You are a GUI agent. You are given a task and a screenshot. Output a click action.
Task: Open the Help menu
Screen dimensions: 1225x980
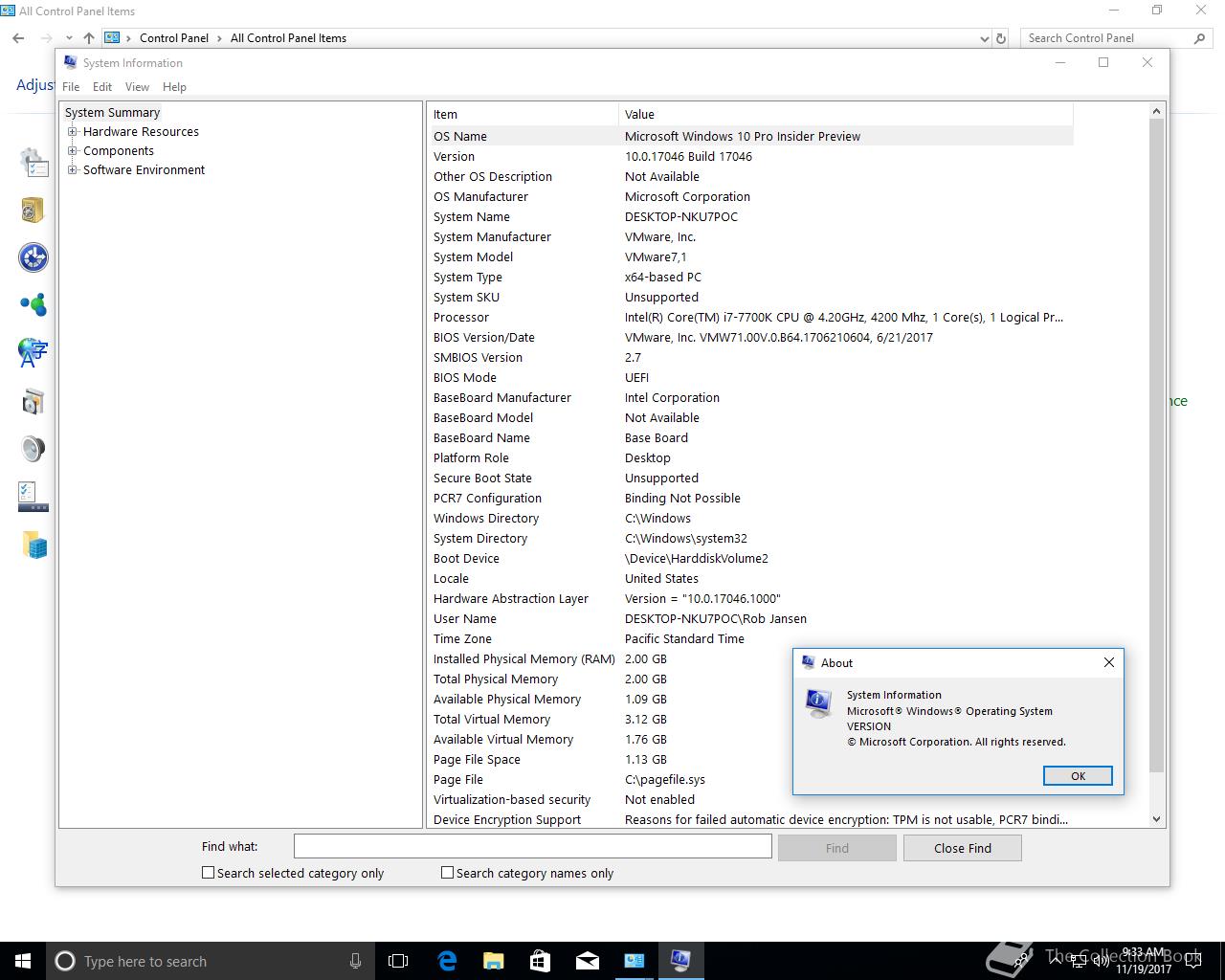click(174, 87)
